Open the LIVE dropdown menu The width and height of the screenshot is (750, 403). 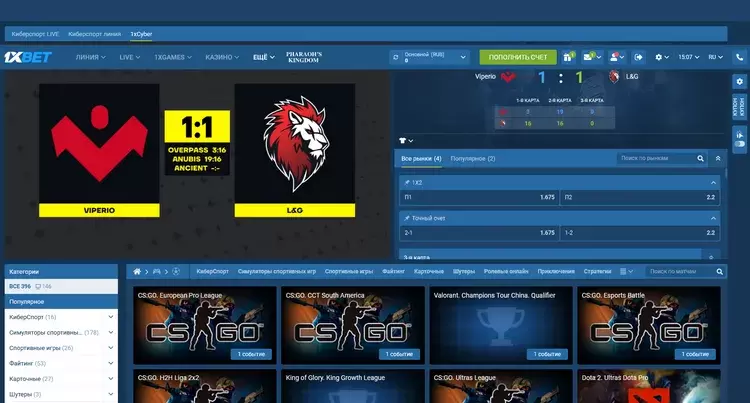point(130,57)
